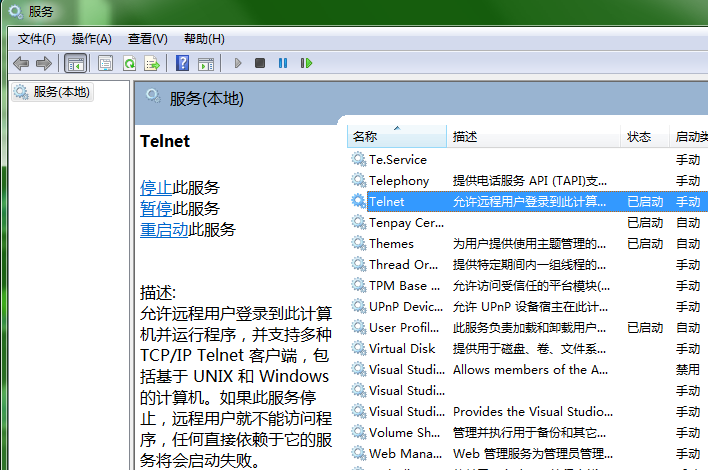This screenshot has width=708, height=470.
Task: Open the 操作(A) menu
Action: 92,39
